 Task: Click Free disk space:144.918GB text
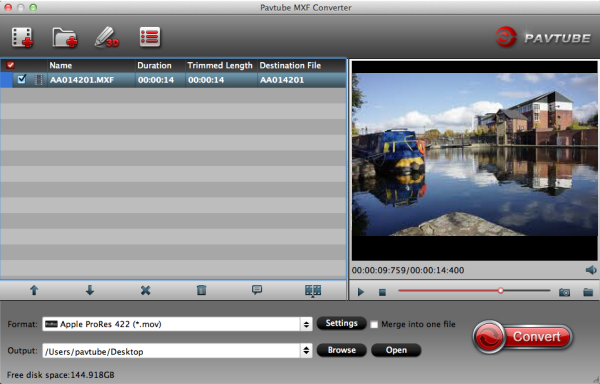[61, 375]
